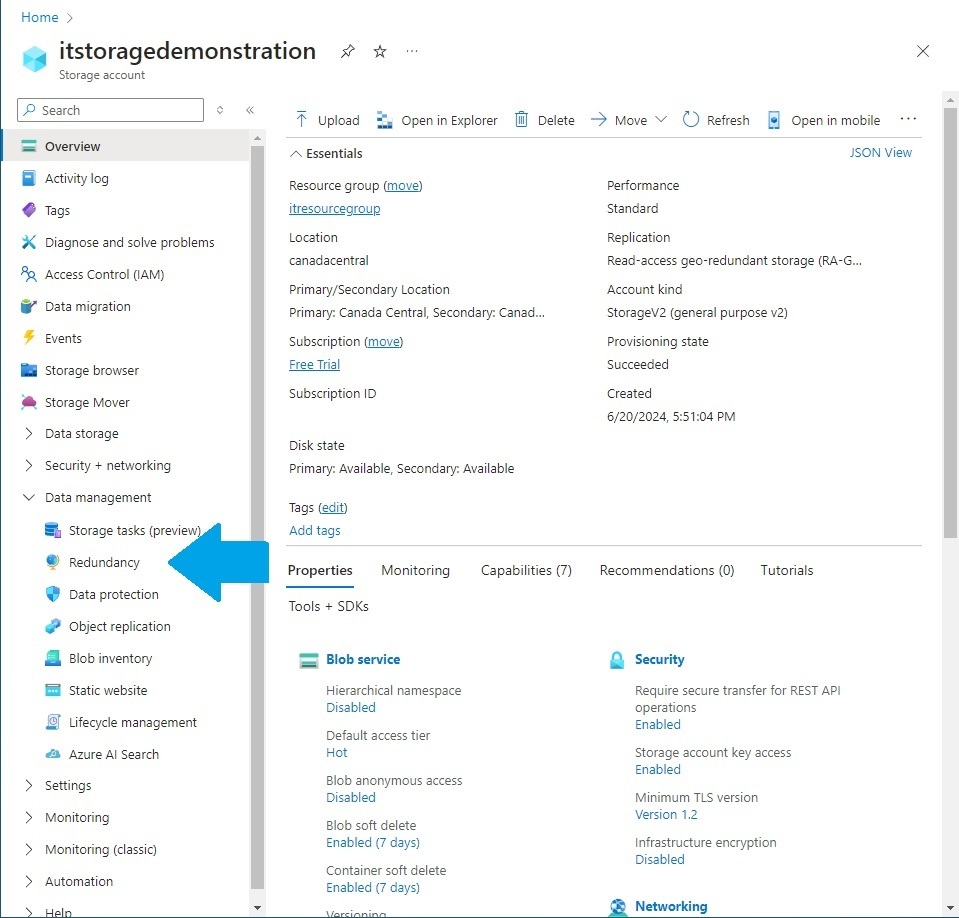Click the Networking heading link

tap(671, 906)
